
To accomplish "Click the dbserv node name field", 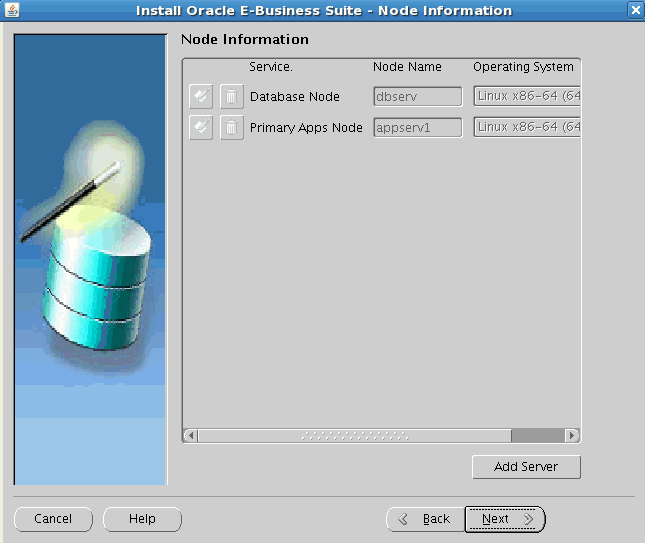I will coord(418,97).
